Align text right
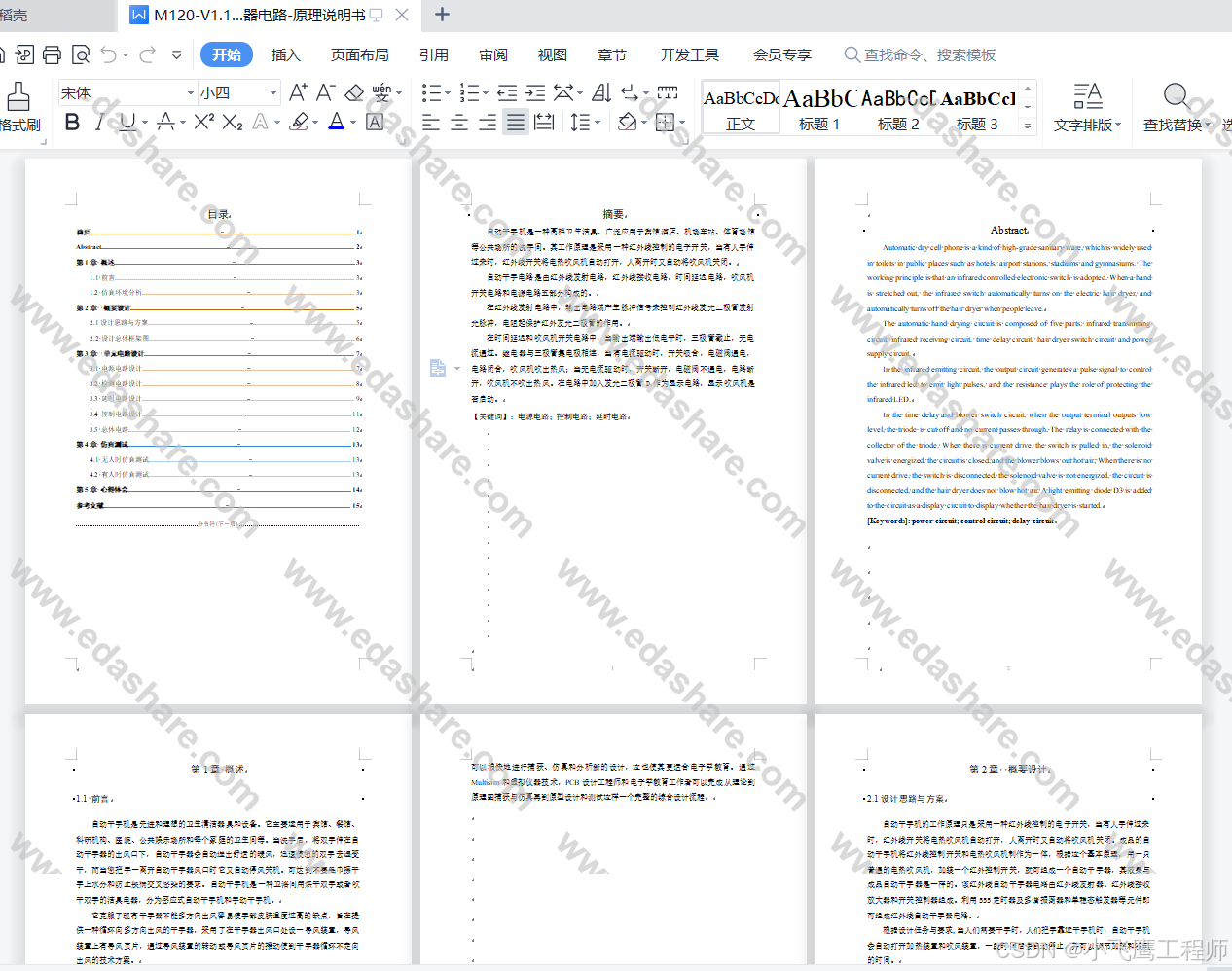 click(488, 122)
